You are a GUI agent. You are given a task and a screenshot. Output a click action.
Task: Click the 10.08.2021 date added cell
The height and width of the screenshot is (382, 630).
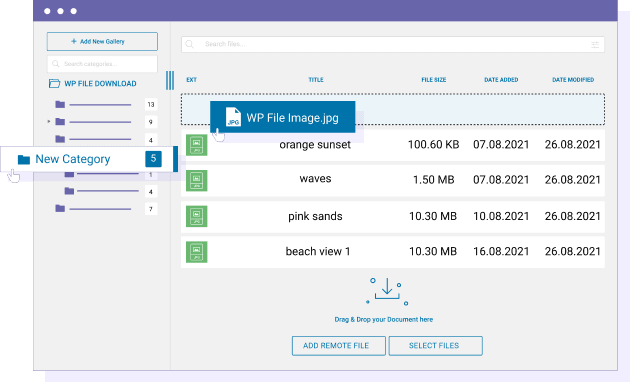coord(501,216)
